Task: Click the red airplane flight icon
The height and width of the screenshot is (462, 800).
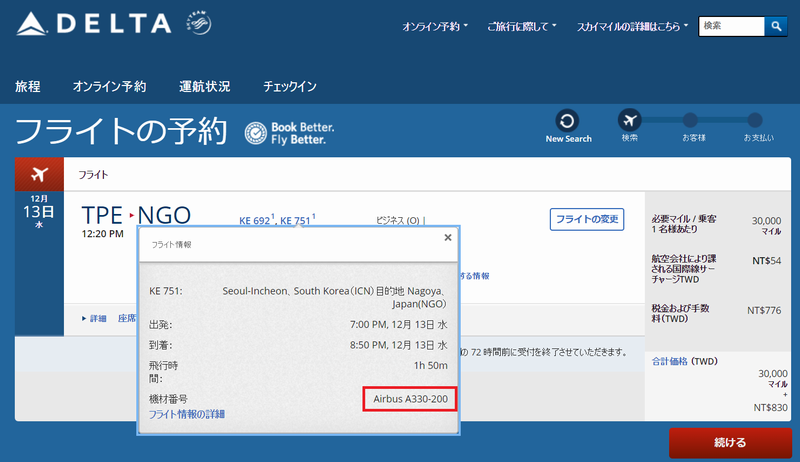Action: [x=39, y=174]
